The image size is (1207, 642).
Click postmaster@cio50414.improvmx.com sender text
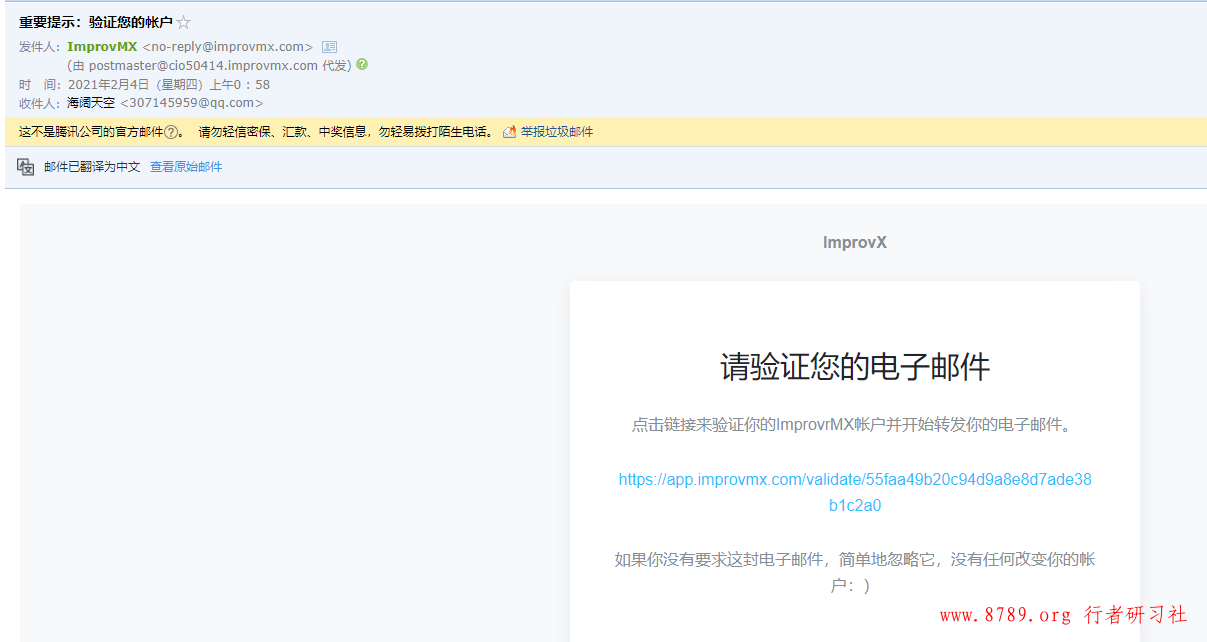coord(203,66)
